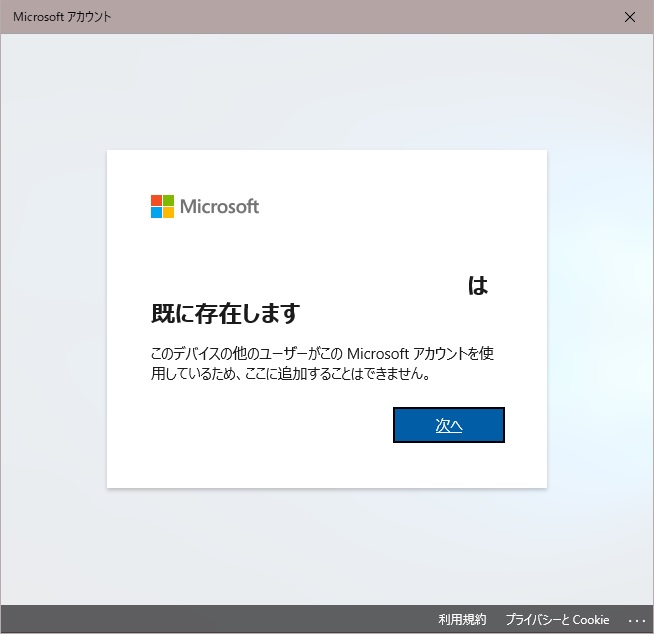Click text starting このデバイスの他のユーザー

tap(322, 363)
